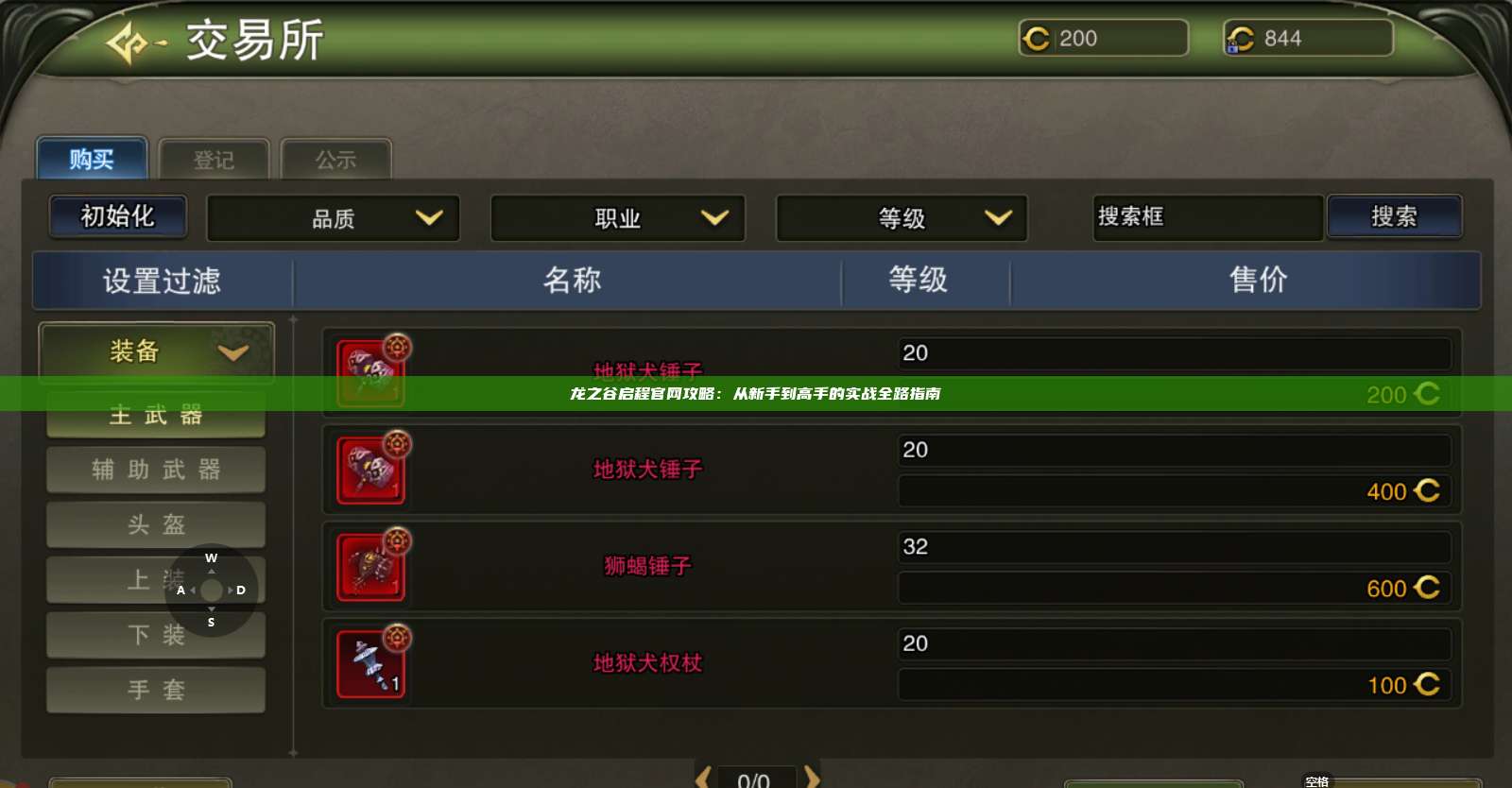Select the 400-priced 地狱犬锤子 item icon
The height and width of the screenshot is (788, 1512).
(370, 470)
